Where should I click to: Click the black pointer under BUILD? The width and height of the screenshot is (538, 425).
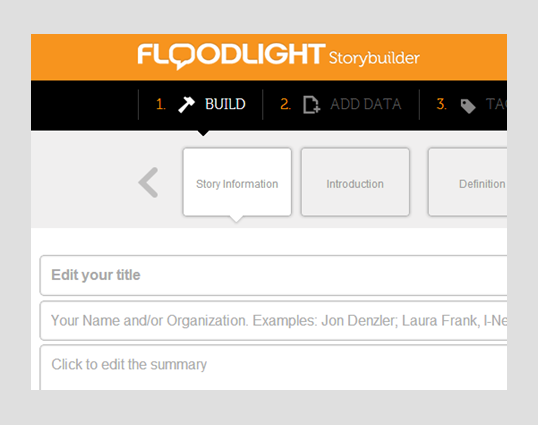(203, 133)
